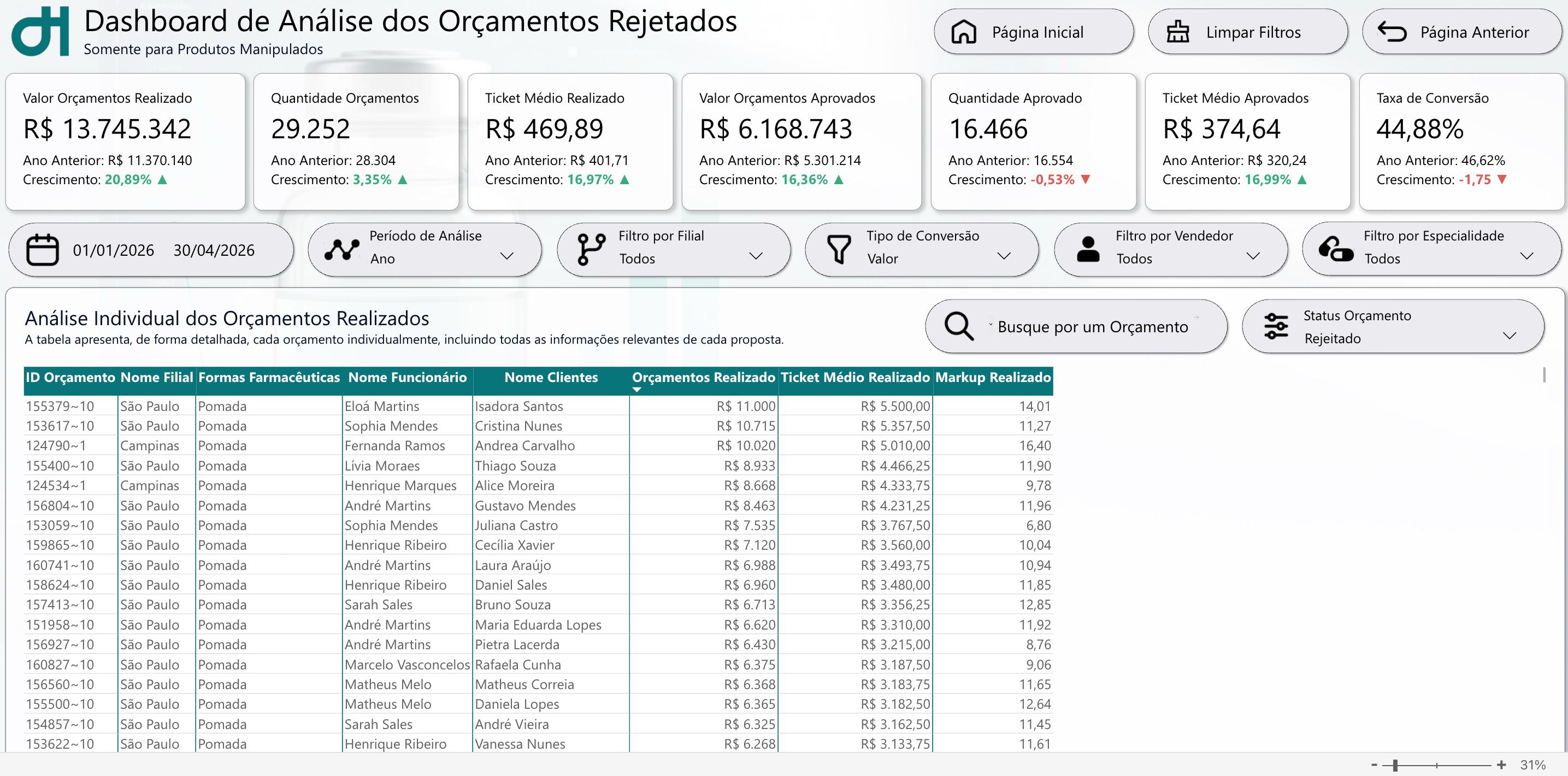The height and width of the screenshot is (776, 1568).
Task: Open the Filtro por Especialidade dropdown chevron
Action: click(x=1526, y=256)
